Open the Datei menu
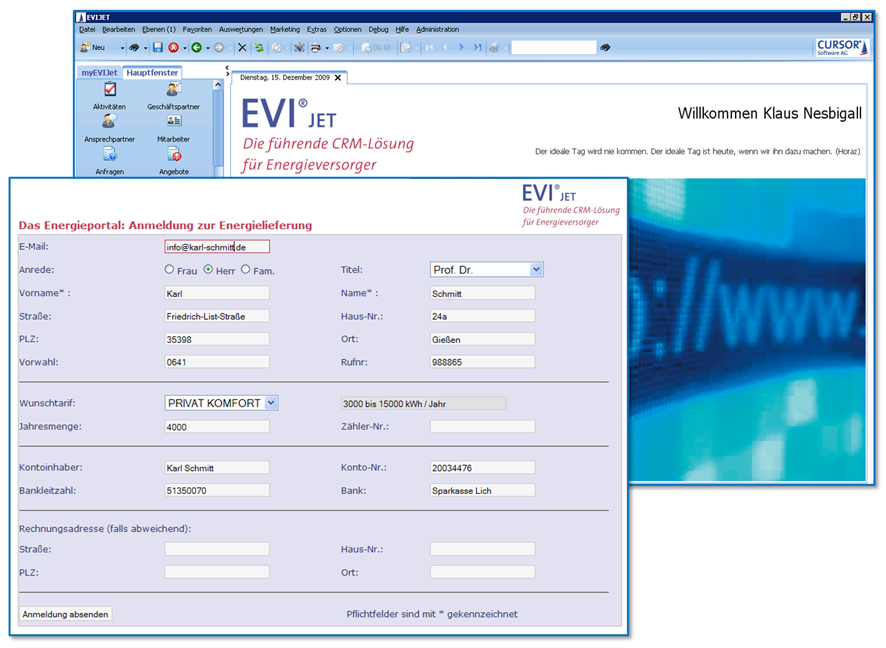Screen dimensions: 886x648 coord(87,29)
